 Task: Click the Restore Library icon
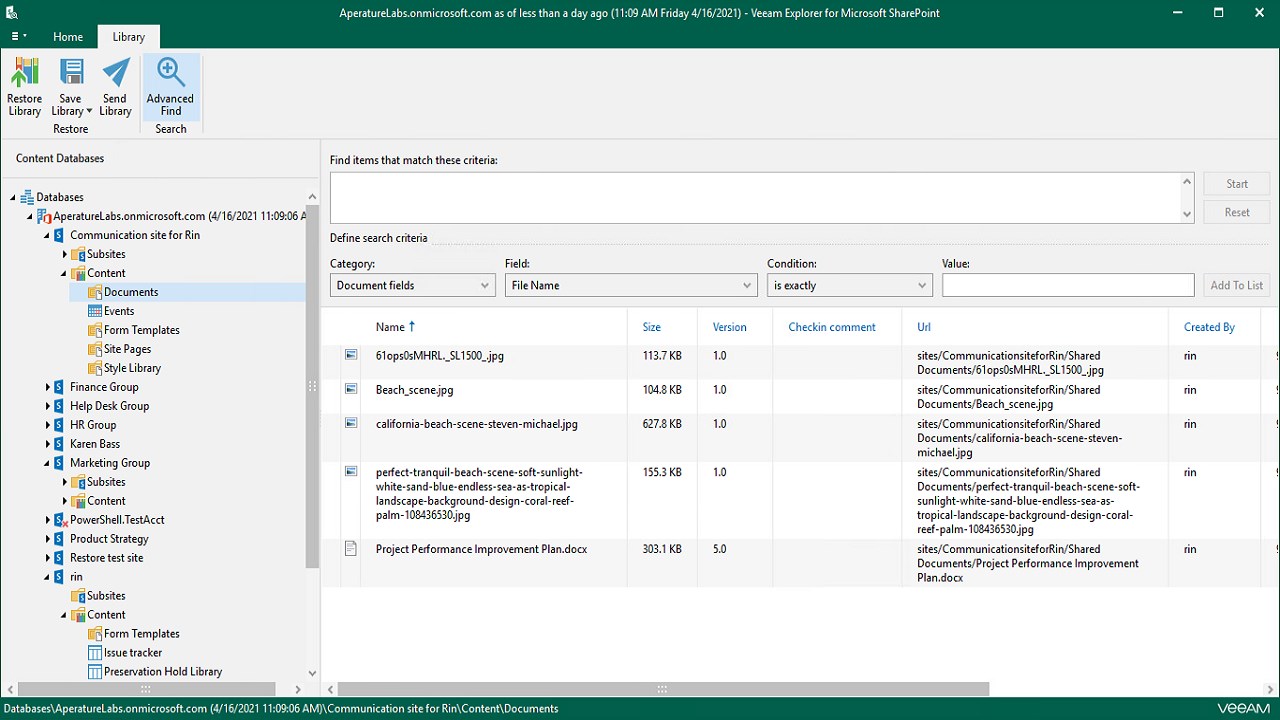point(24,74)
